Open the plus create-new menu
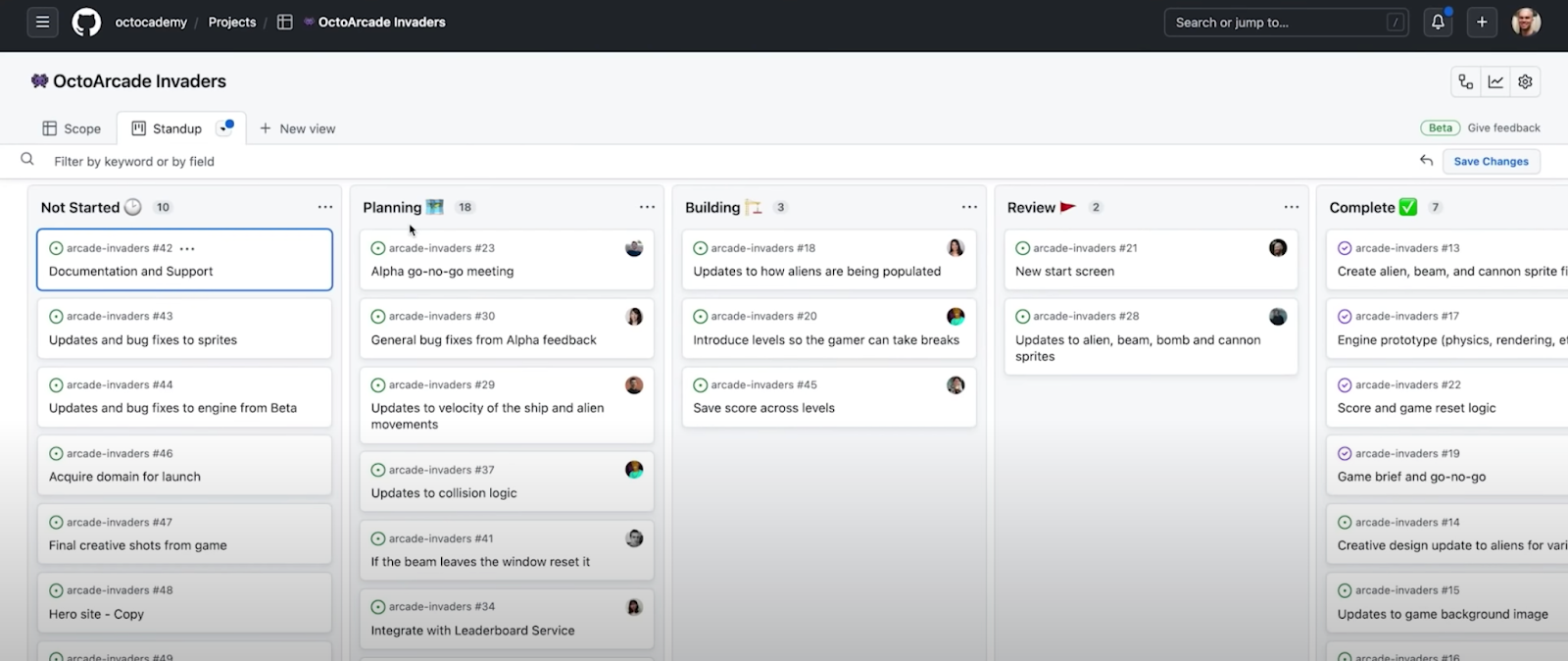 pyautogui.click(x=1482, y=22)
